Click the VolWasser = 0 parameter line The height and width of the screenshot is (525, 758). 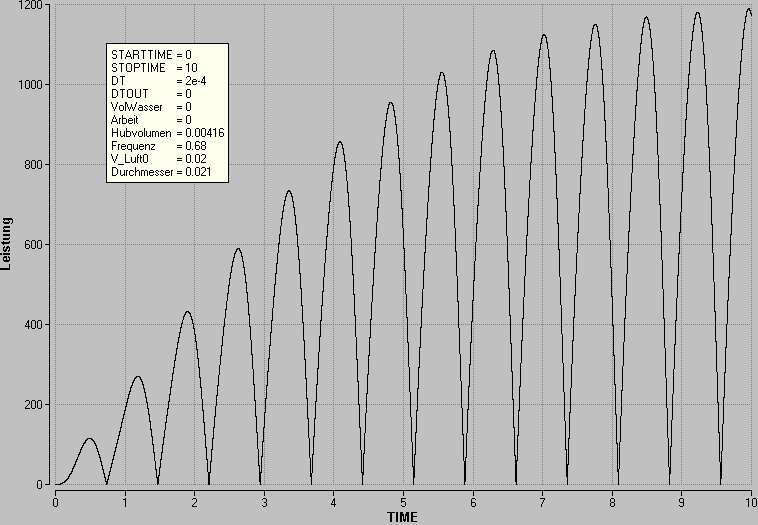tap(151, 107)
